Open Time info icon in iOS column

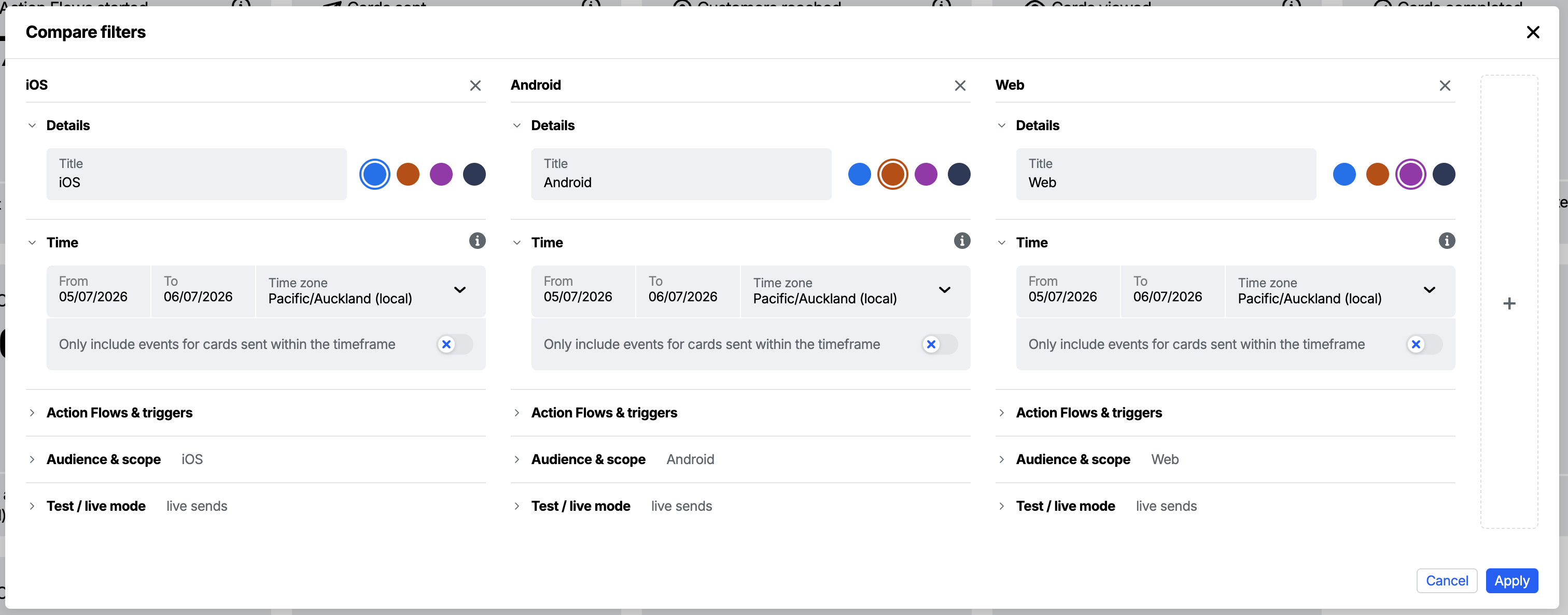tap(477, 241)
